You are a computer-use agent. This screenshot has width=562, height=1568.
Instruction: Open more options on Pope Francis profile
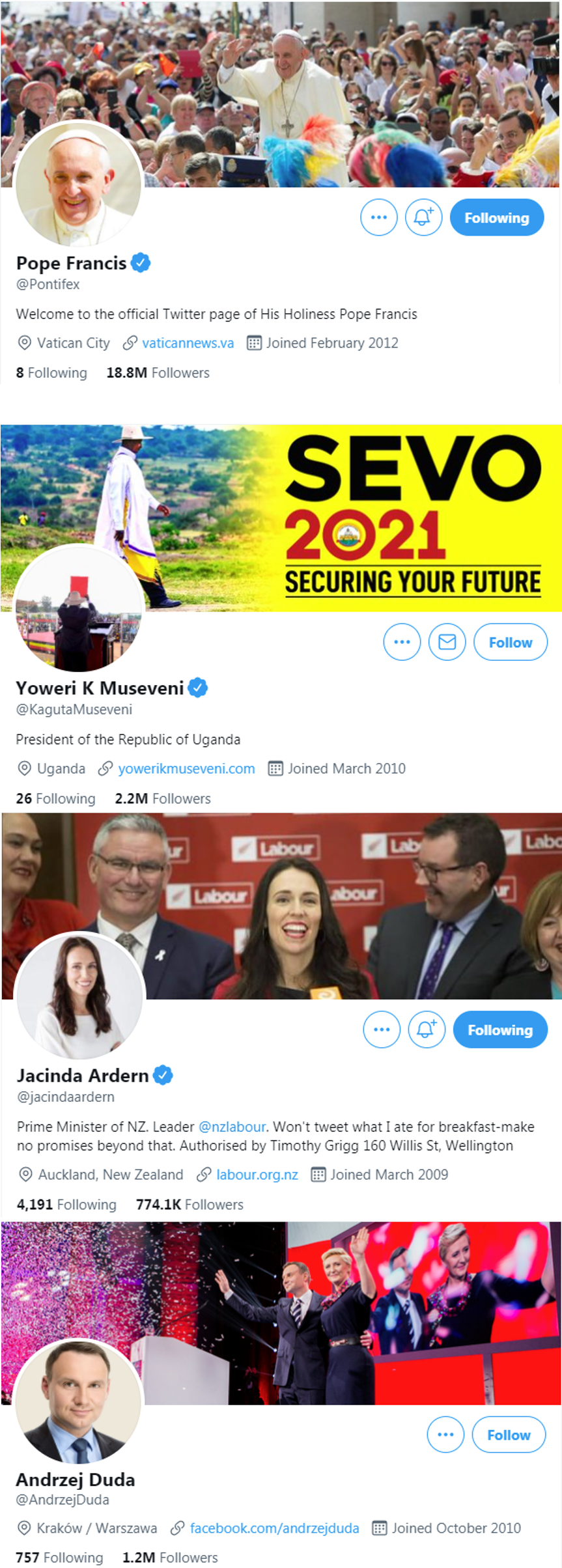[x=379, y=217]
